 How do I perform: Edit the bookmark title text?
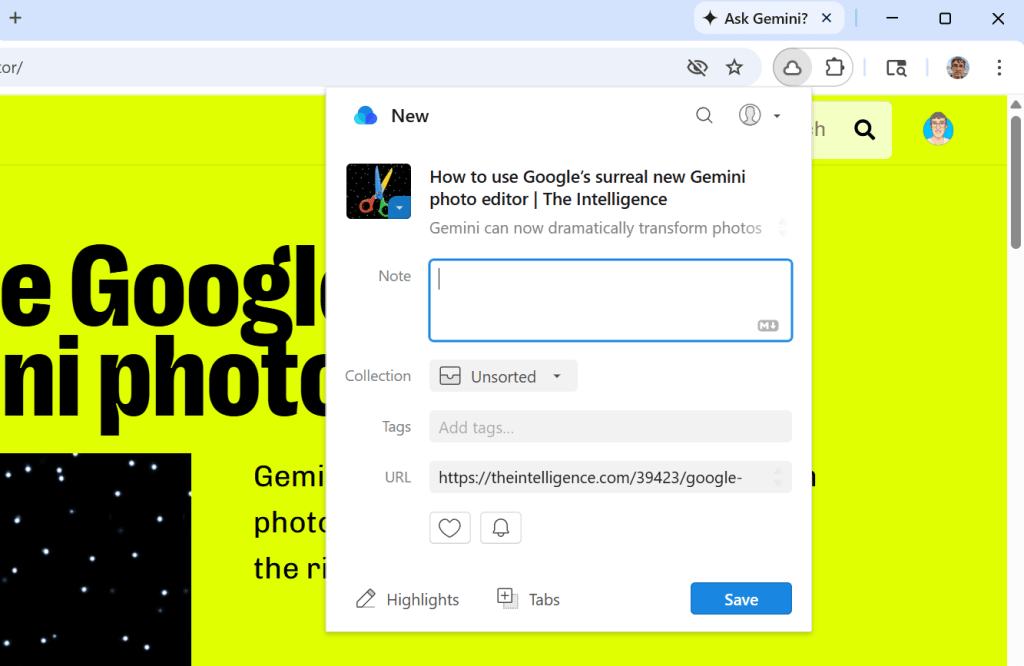(588, 188)
